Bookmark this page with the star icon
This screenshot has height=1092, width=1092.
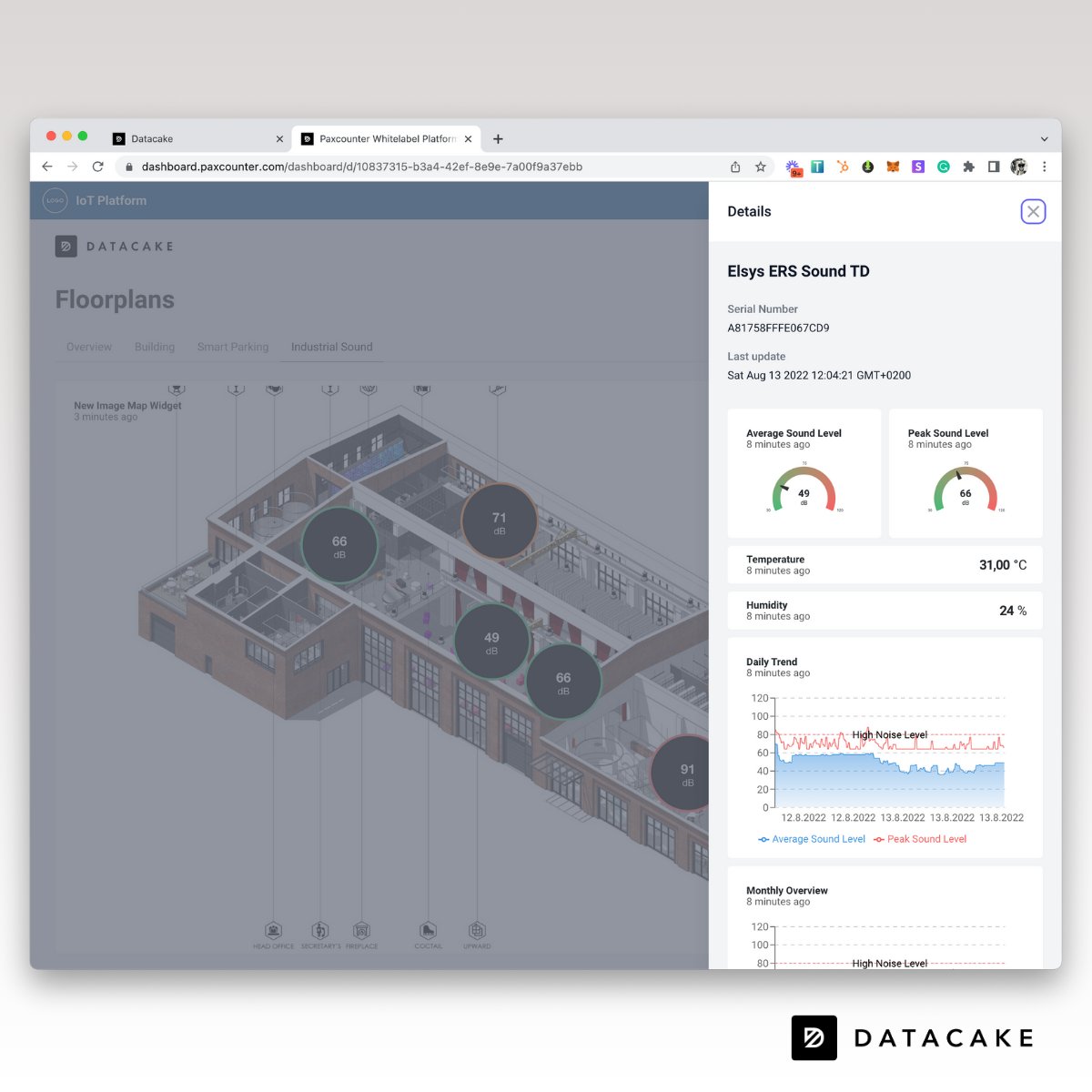(761, 167)
